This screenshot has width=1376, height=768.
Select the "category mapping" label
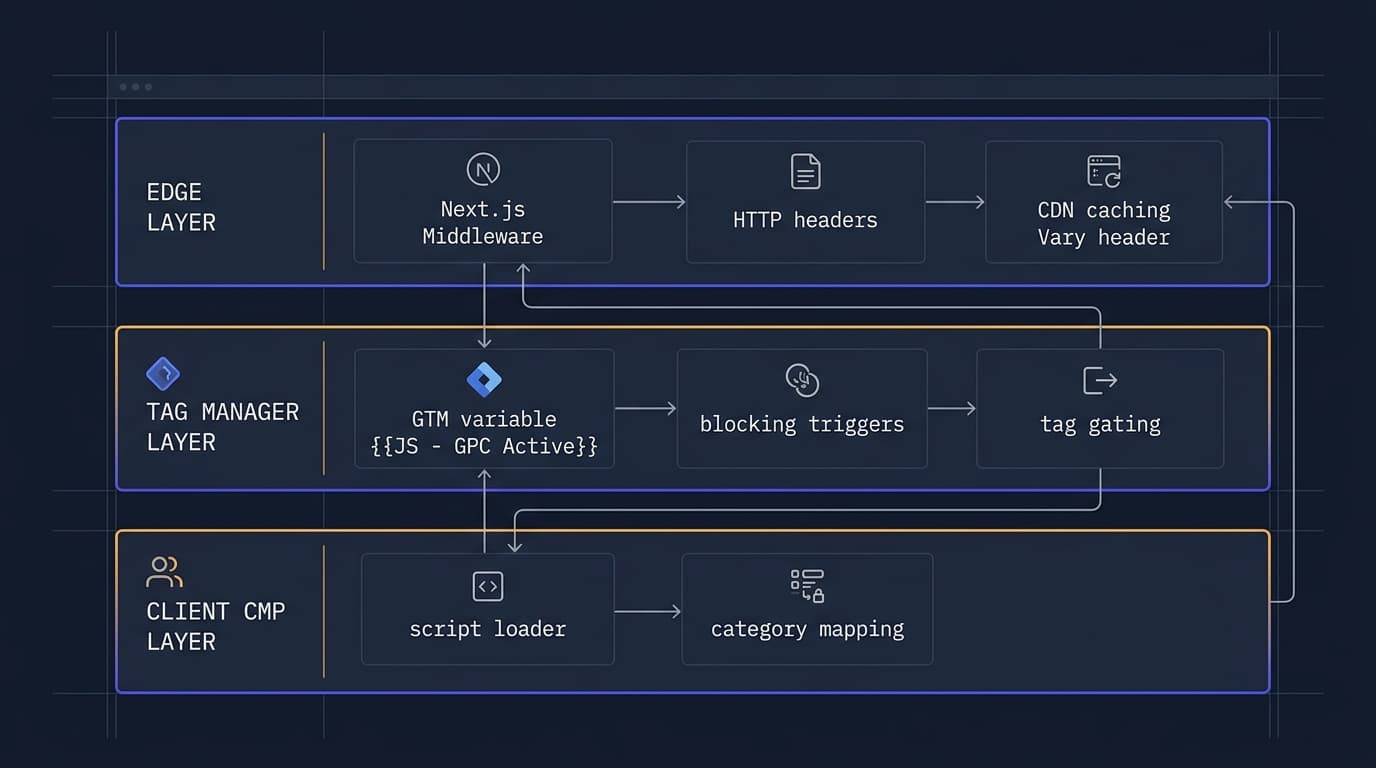click(807, 630)
